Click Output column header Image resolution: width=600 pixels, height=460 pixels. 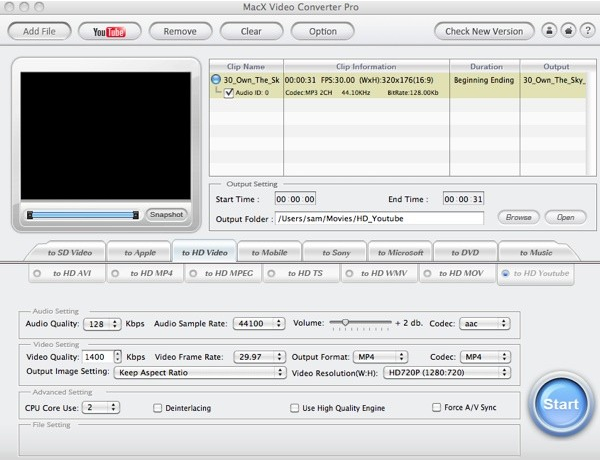[556, 67]
